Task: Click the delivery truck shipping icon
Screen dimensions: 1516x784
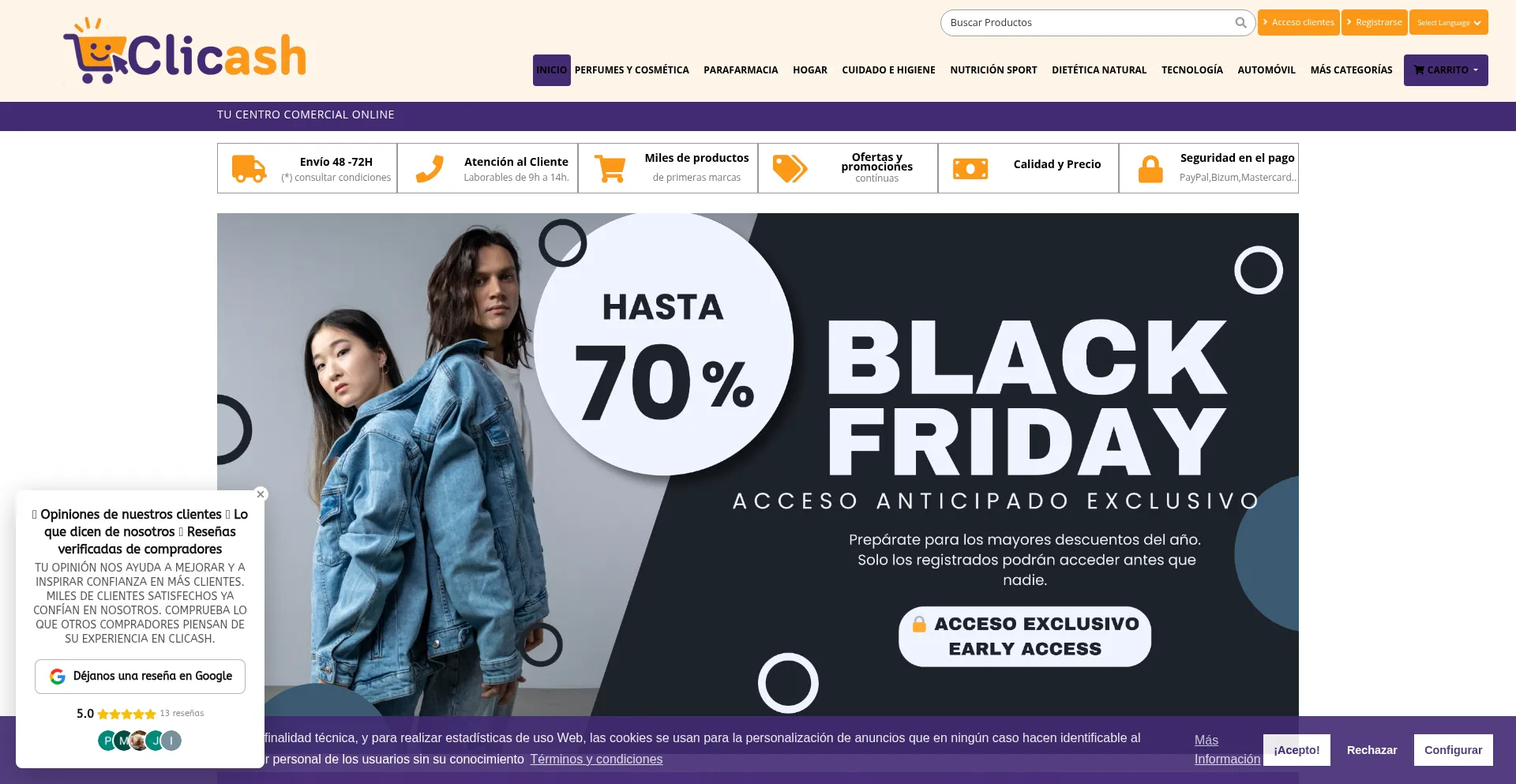Action: [249, 169]
